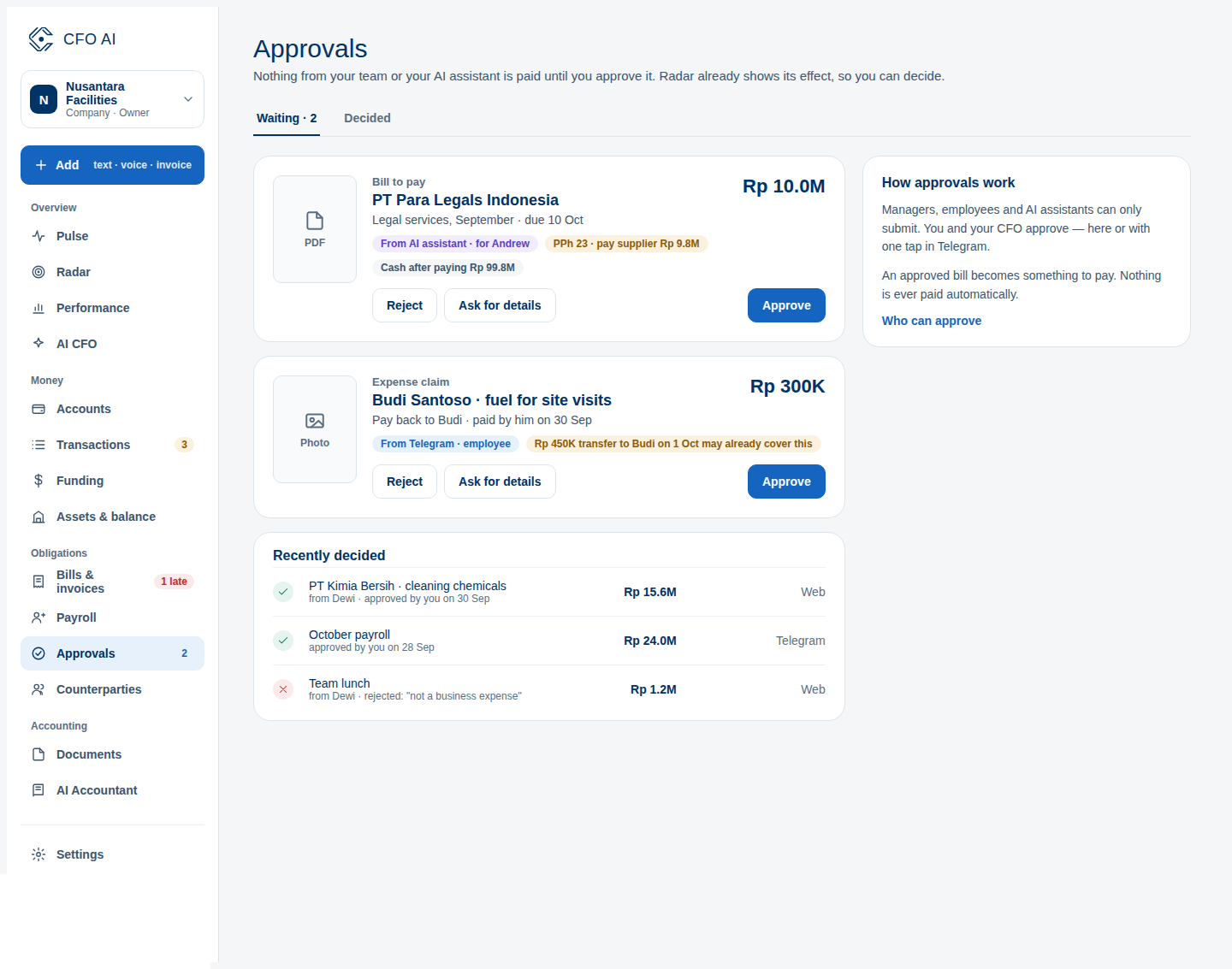1232x969 pixels.
Task: Expand the Nusantara Facilities company switcher
Action: pyautogui.click(x=112, y=99)
